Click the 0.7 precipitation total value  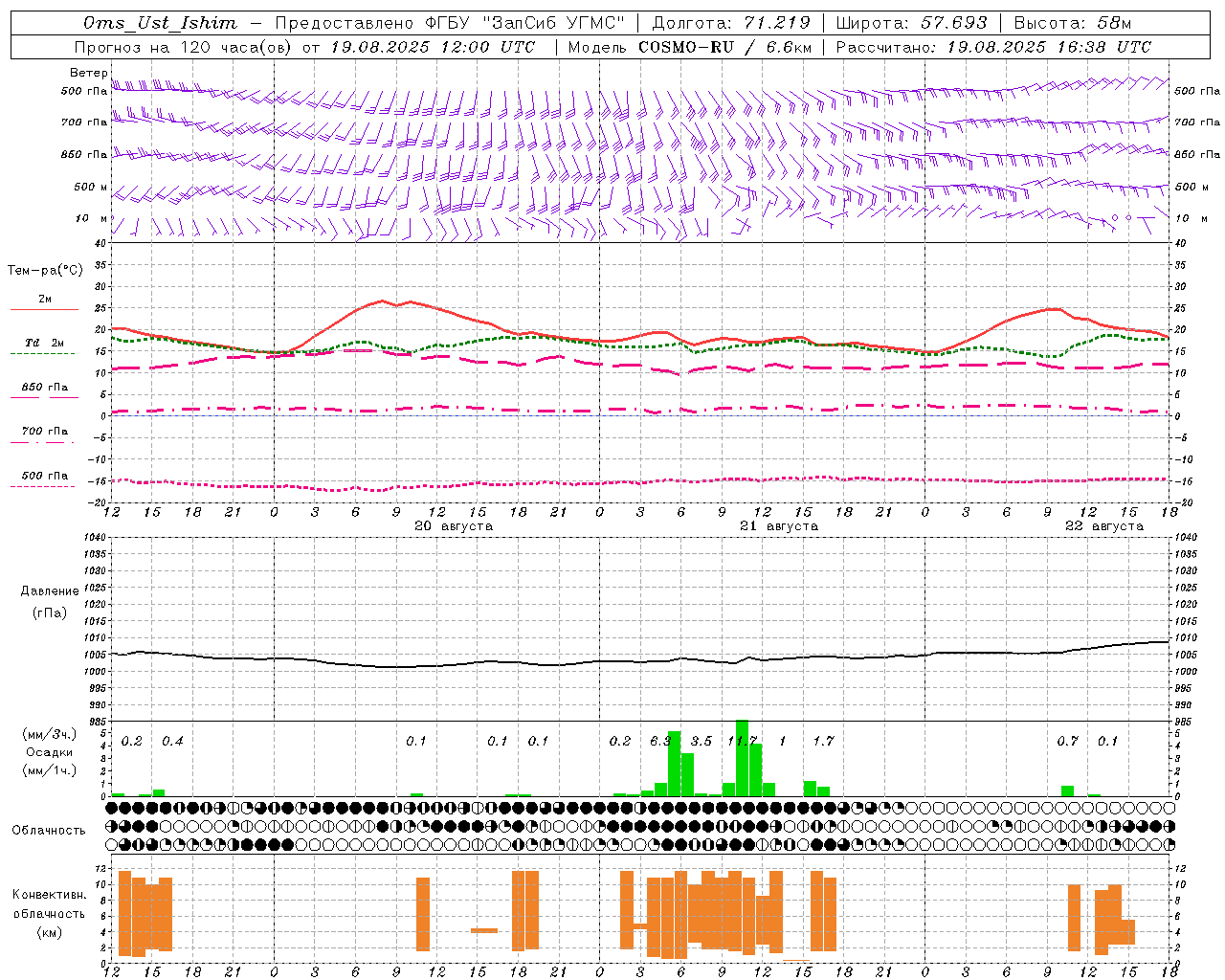(x=1068, y=741)
